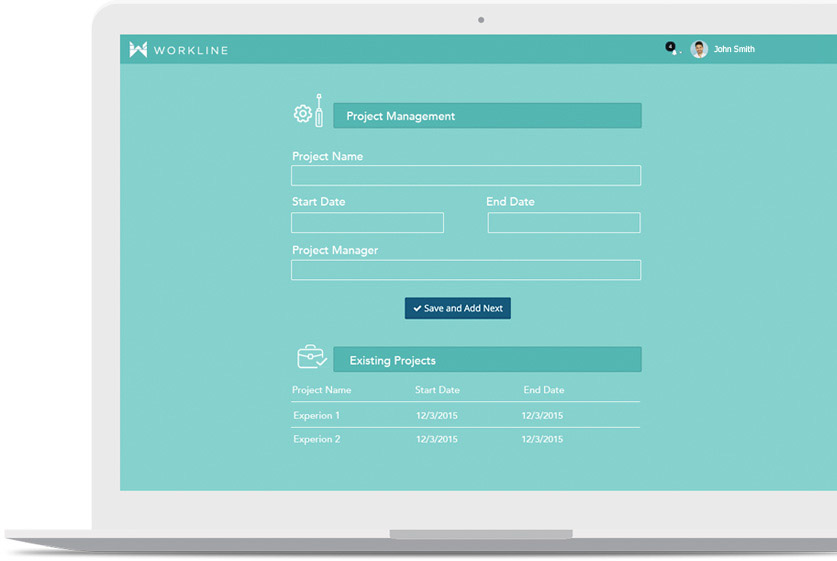This screenshot has width=837, height=561.
Task: Click John Smith's profile avatar
Action: (699, 49)
